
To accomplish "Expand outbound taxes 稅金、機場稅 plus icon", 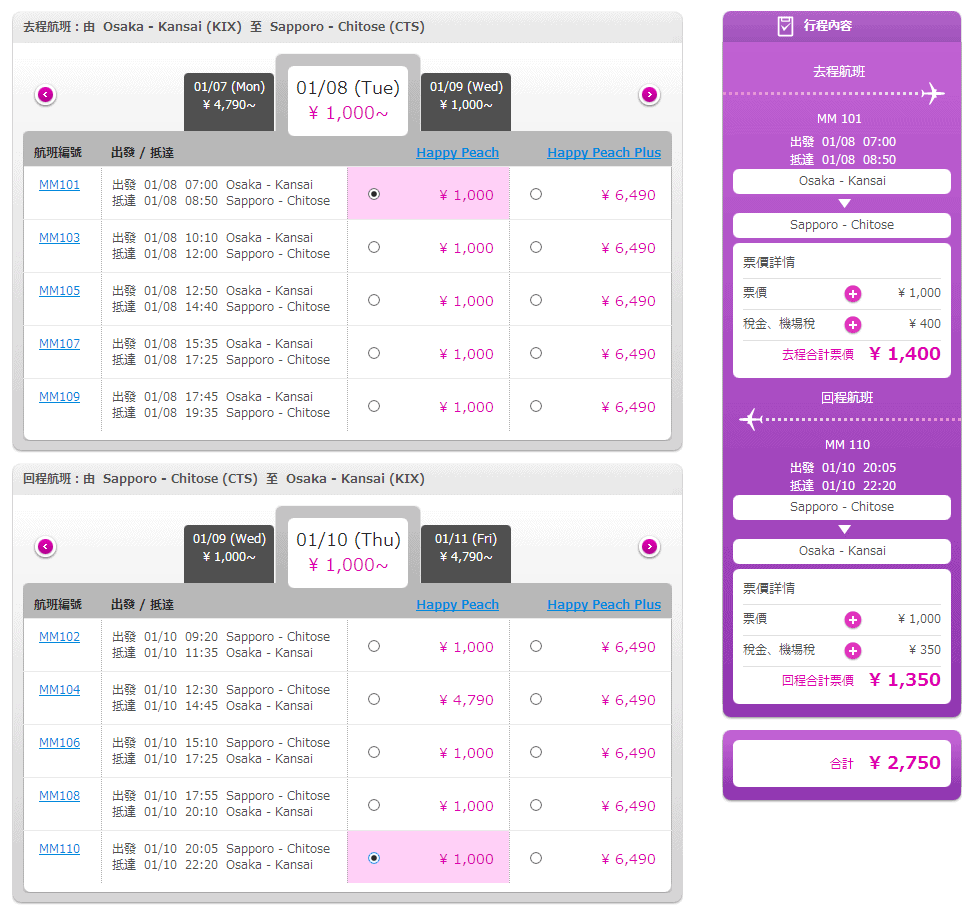I will click(x=853, y=324).
